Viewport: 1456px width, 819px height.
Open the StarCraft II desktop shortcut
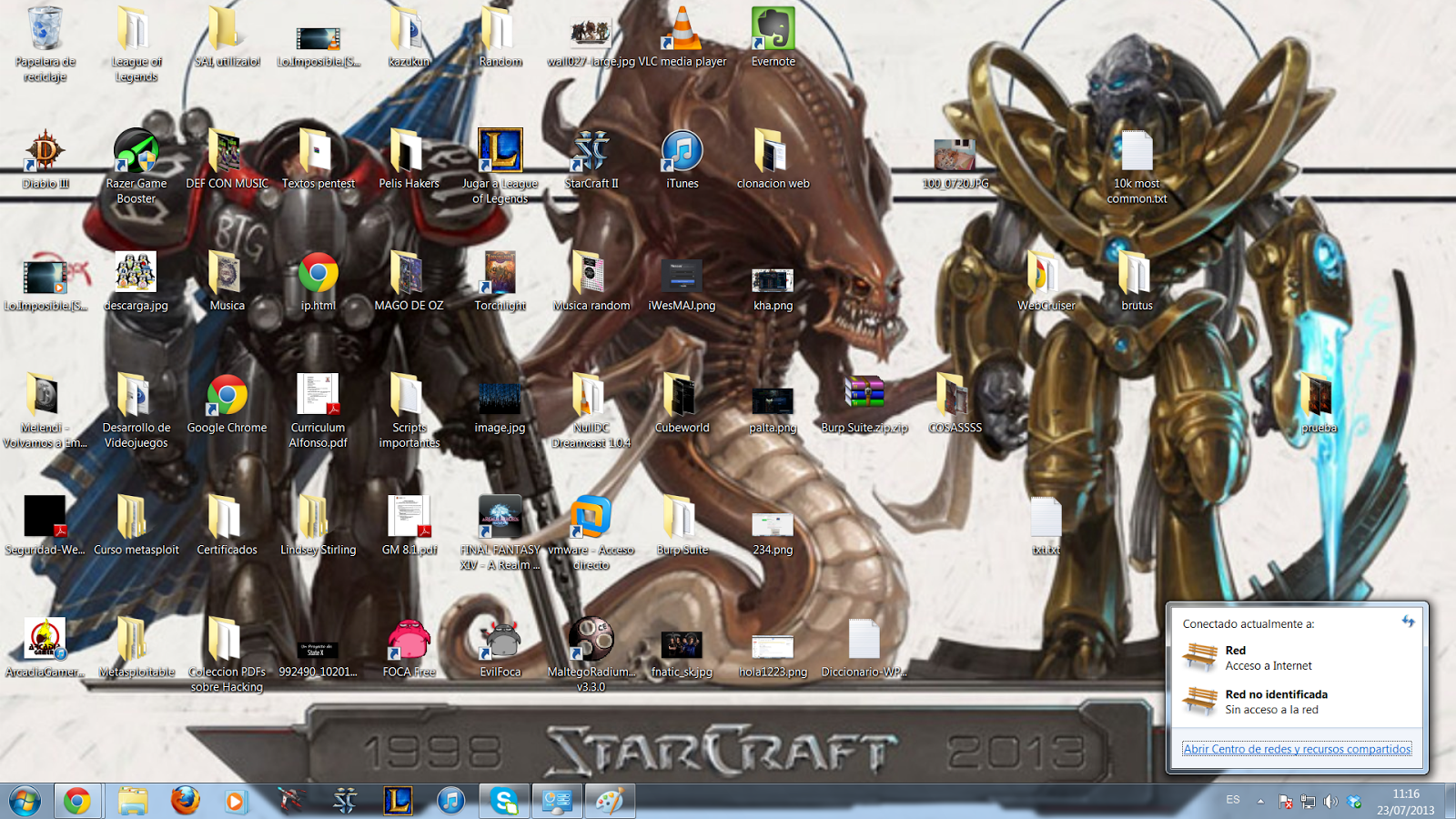coord(591,159)
